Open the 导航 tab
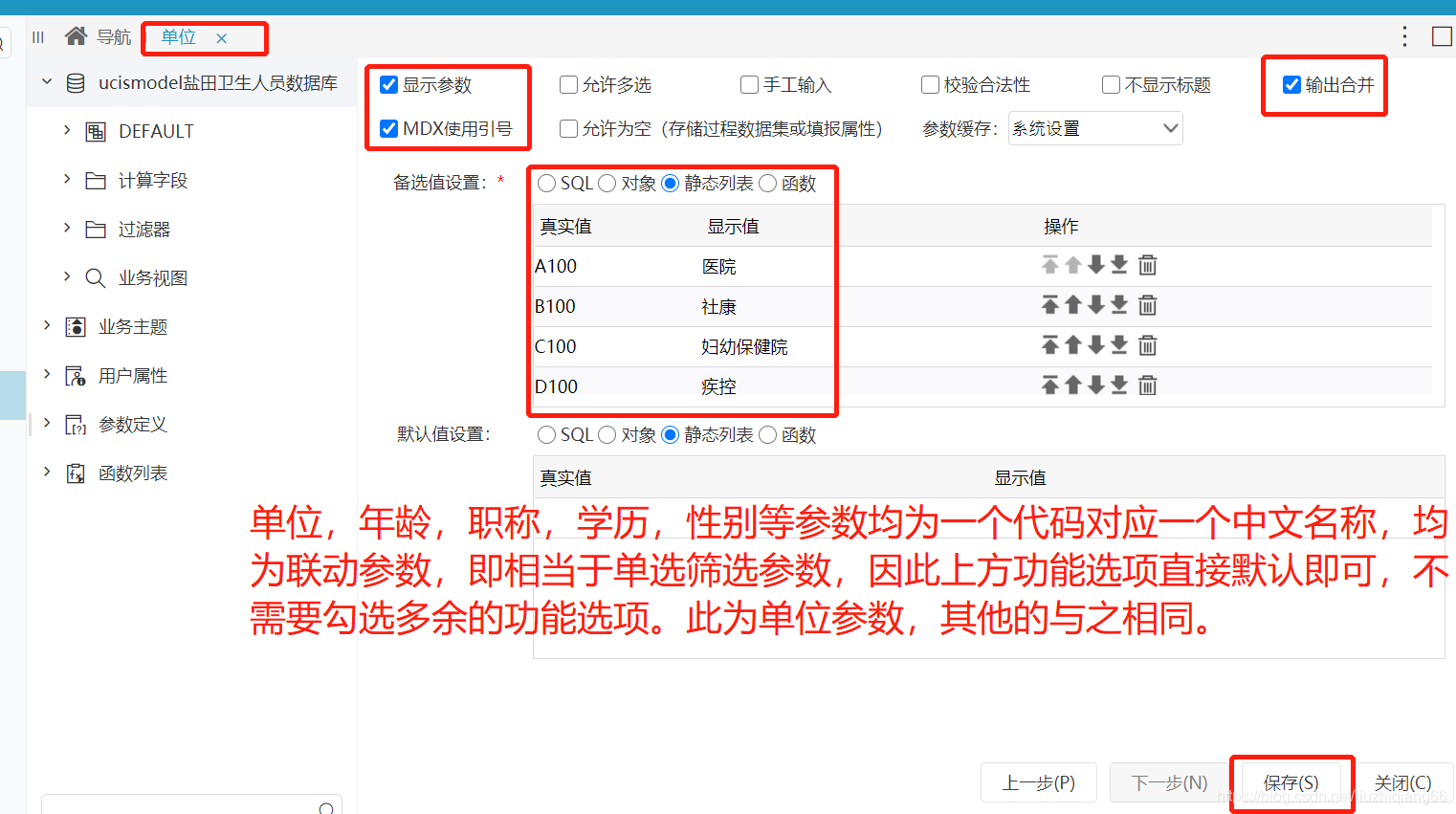Image resolution: width=1456 pixels, height=814 pixels. [114, 37]
